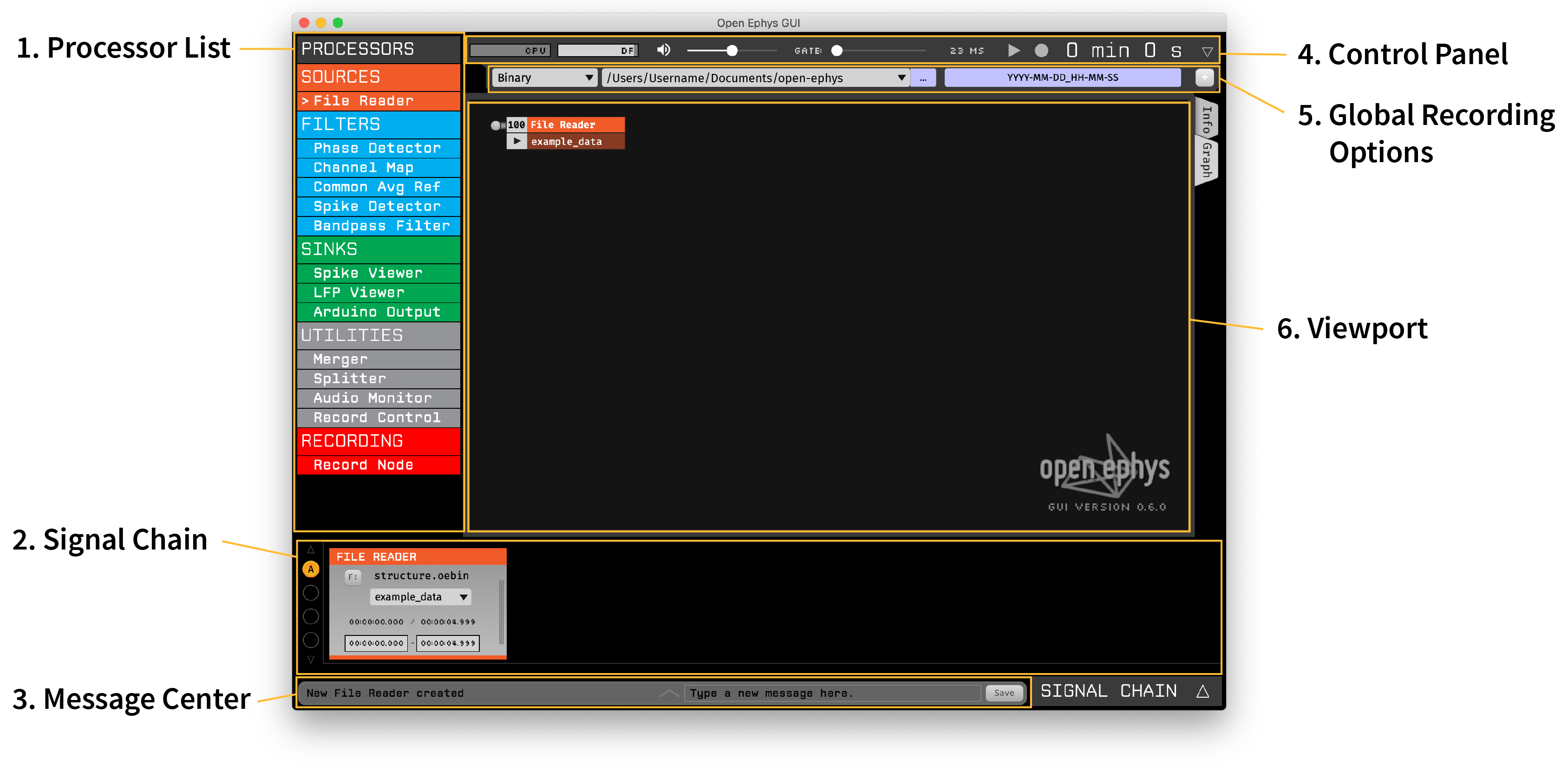Select the fourth signal chain circle

pyautogui.click(x=310, y=641)
